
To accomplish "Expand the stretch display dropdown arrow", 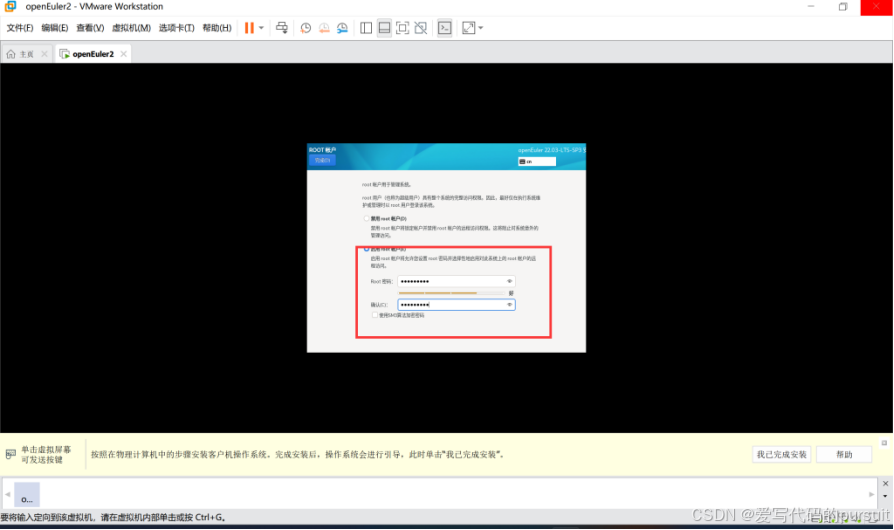I will coord(481,28).
